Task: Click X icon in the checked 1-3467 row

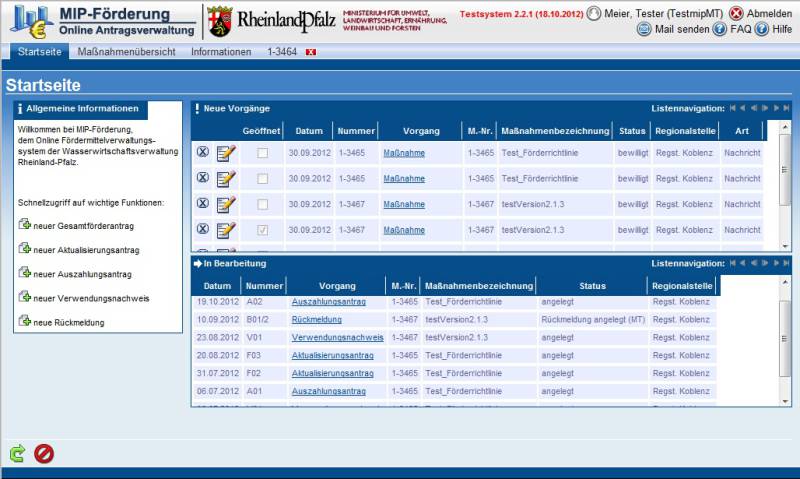Action: [x=203, y=229]
